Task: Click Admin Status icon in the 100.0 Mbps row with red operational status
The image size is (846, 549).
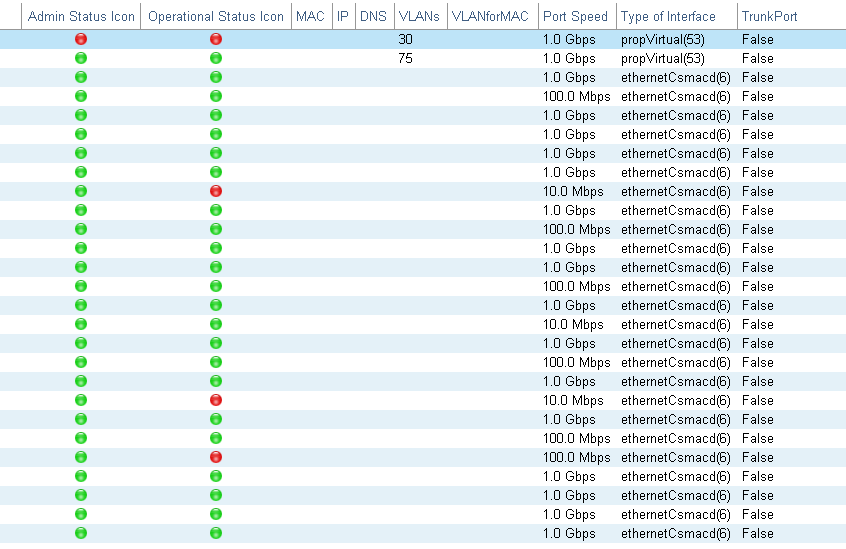Action: [81, 457]
